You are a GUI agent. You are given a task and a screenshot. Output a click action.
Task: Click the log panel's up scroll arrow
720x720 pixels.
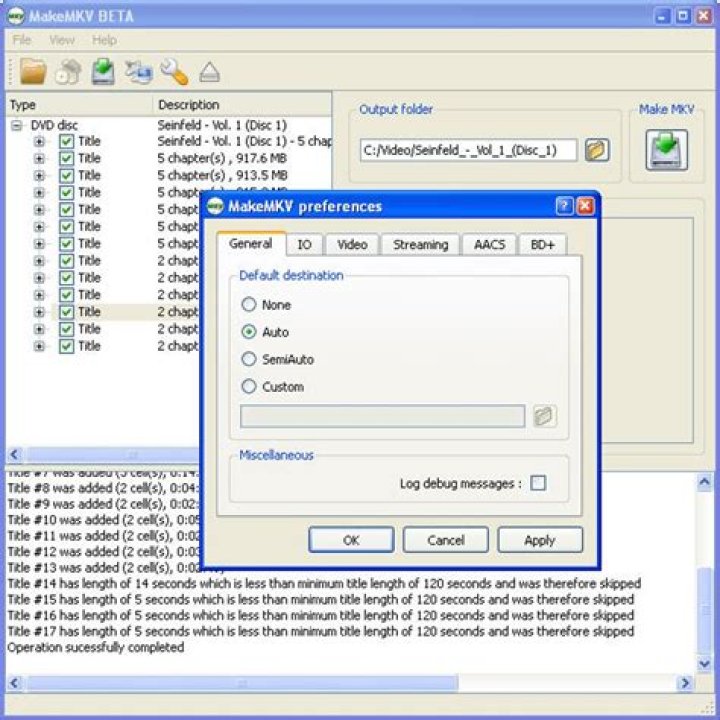point(704,482)
